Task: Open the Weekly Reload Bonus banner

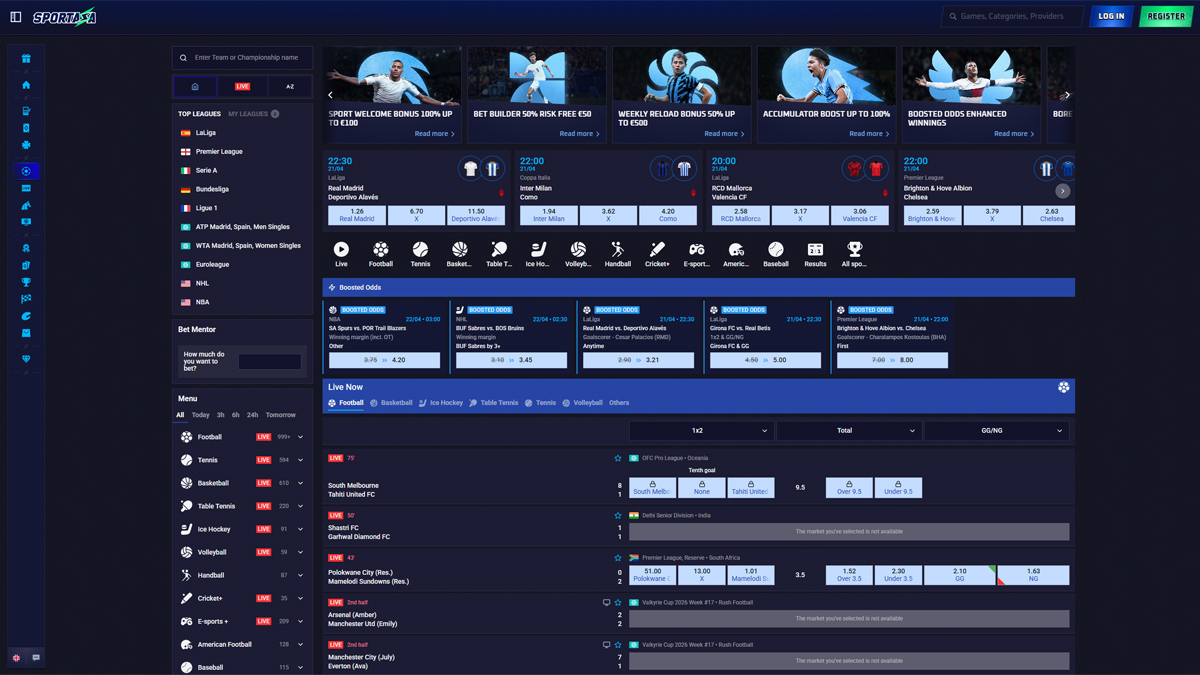Action: (681, 95)
